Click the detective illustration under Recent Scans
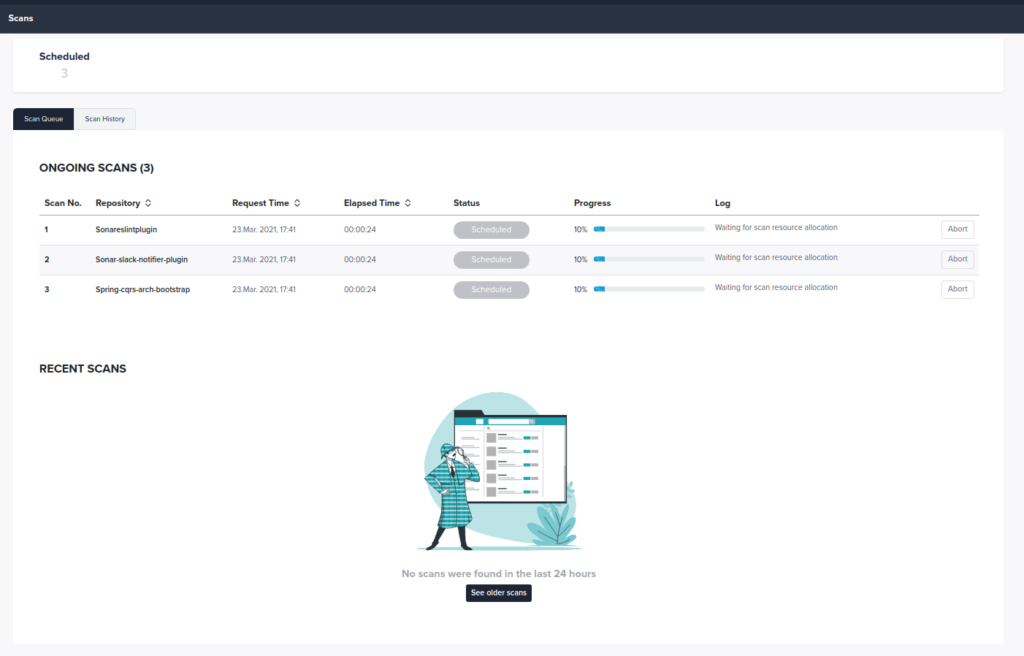Viewport: 1024px width, 656px height. tap(498, 471)
